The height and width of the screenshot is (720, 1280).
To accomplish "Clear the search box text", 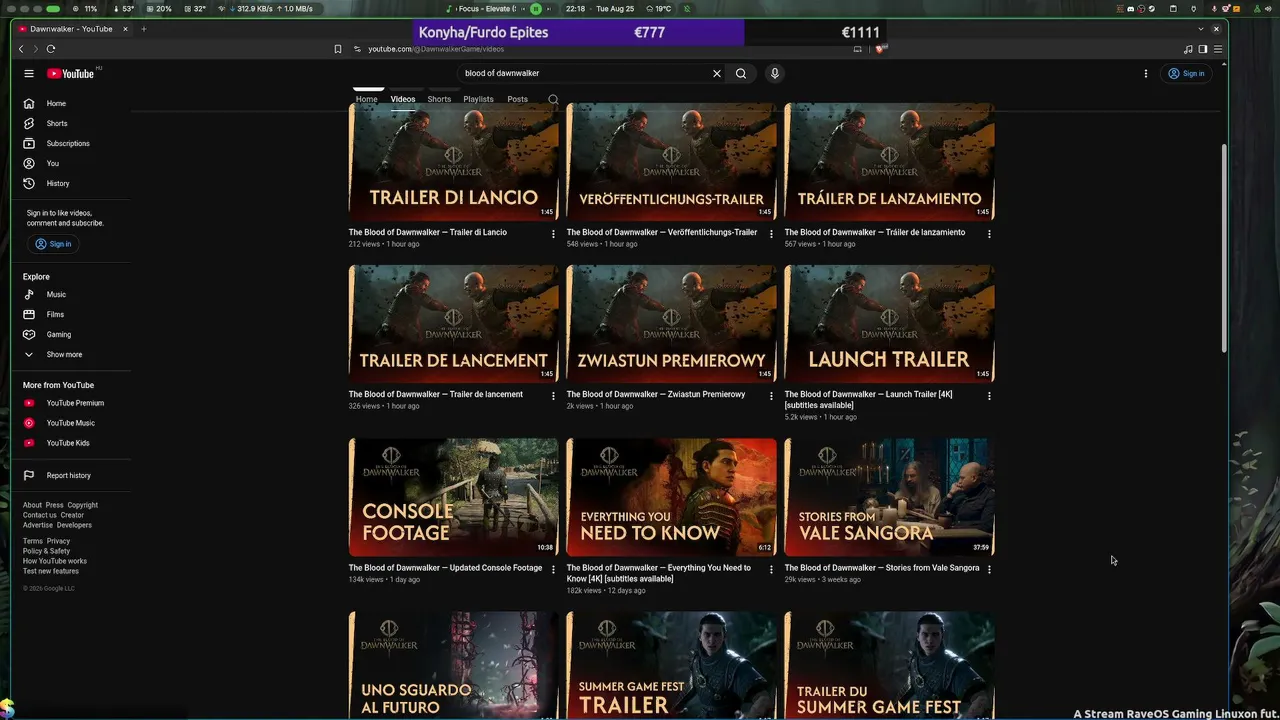I will point(716,73).
